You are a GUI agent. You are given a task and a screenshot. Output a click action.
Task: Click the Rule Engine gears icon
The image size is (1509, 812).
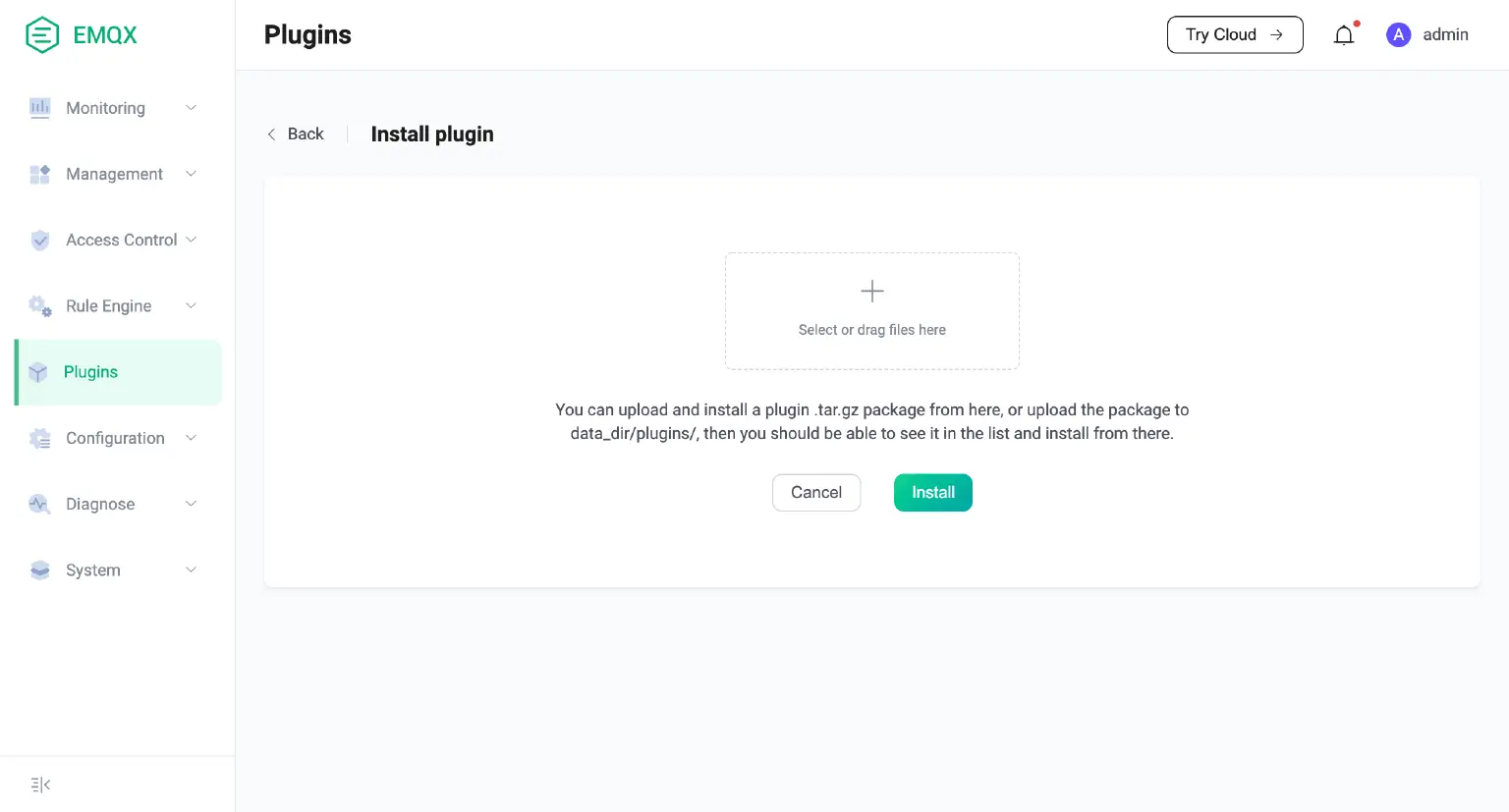click(39, 306)
